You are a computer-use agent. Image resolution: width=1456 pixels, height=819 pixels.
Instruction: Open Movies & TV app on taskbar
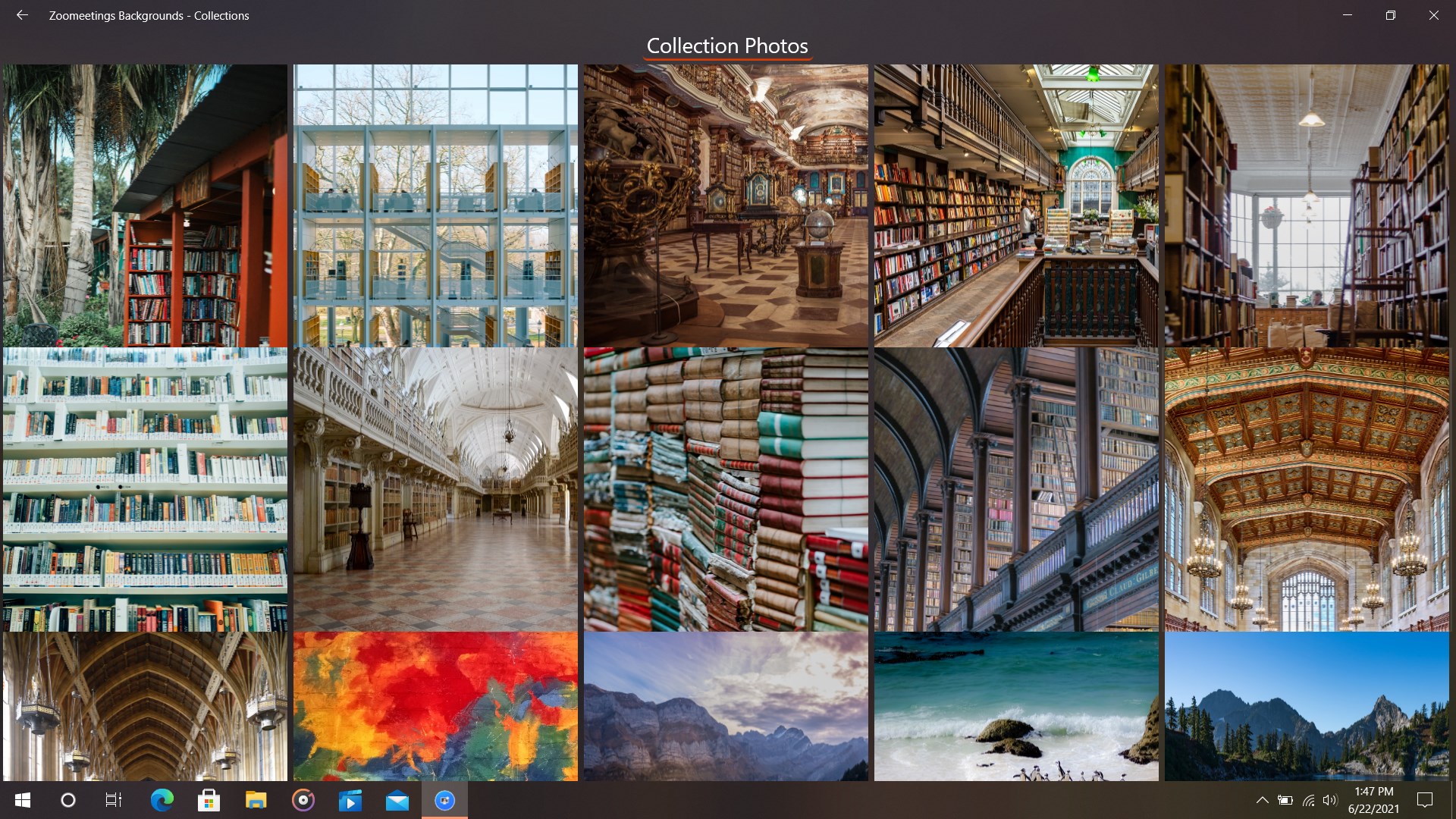[x=350, y=800]
